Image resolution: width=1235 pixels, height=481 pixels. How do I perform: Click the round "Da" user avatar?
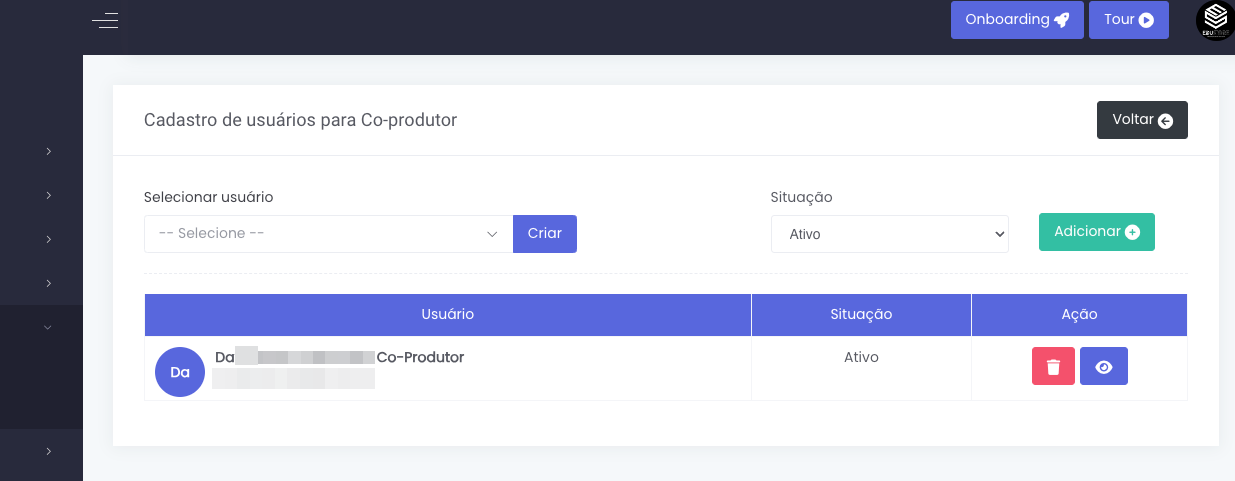[x=180, y=372]
